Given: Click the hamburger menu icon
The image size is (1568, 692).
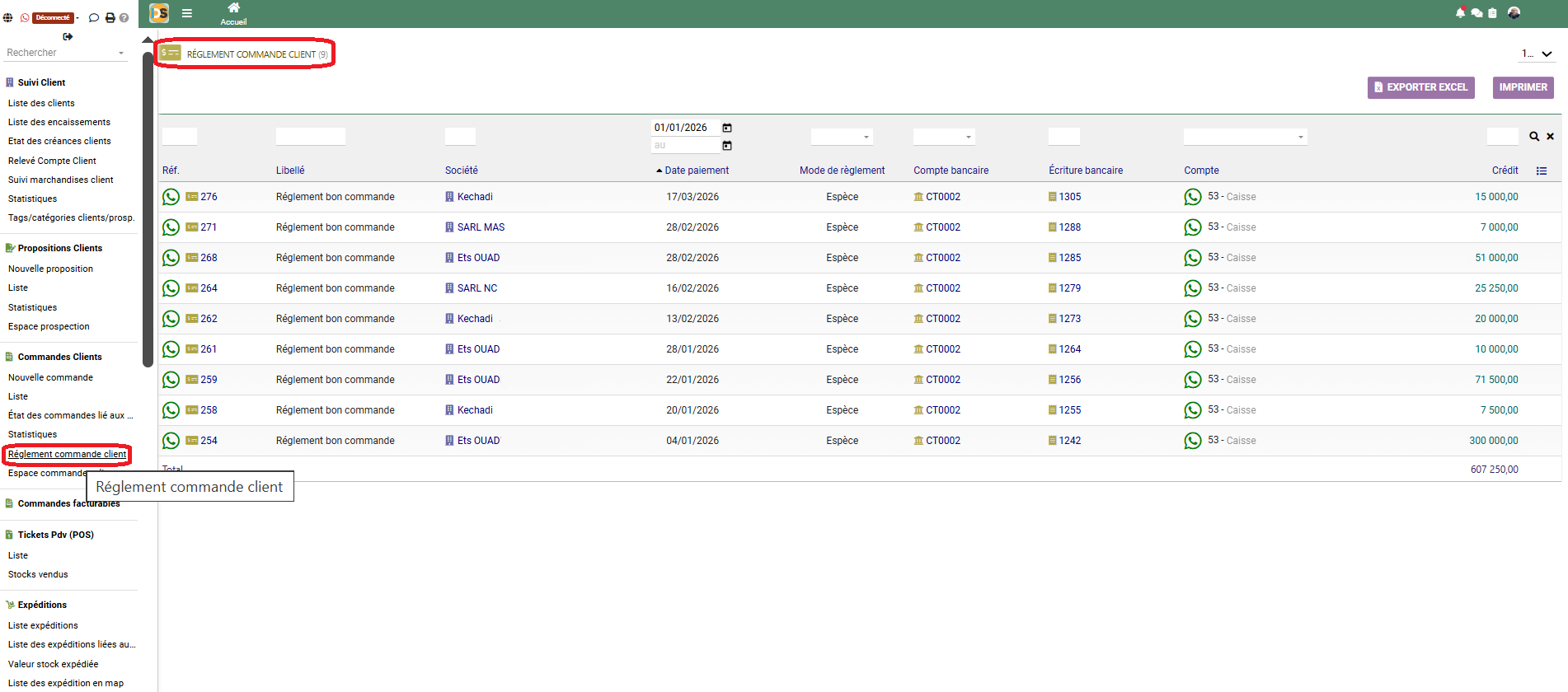Looking at the screenshot, I should (187, 13).
